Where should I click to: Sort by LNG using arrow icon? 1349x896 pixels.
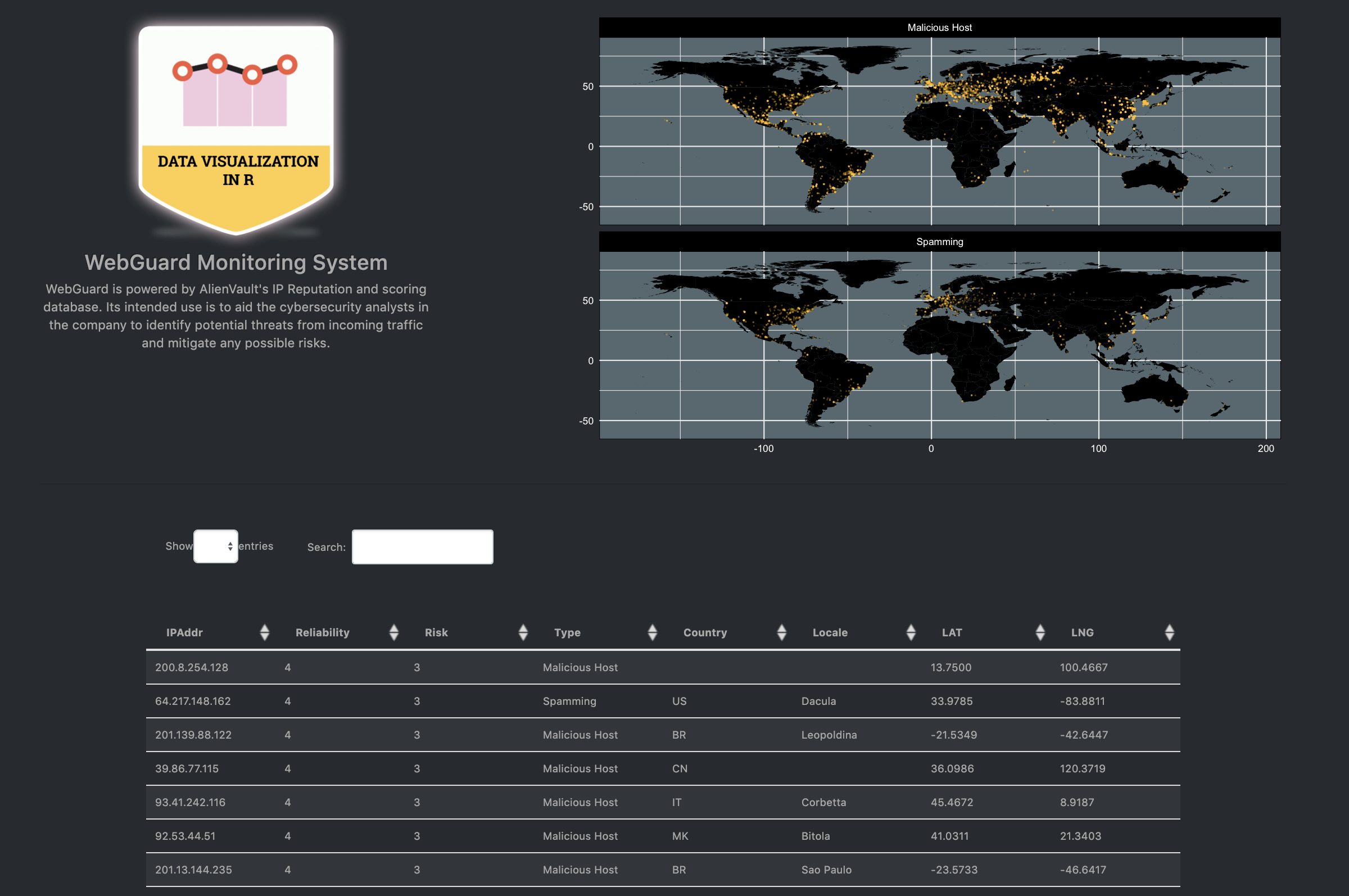1169,632
